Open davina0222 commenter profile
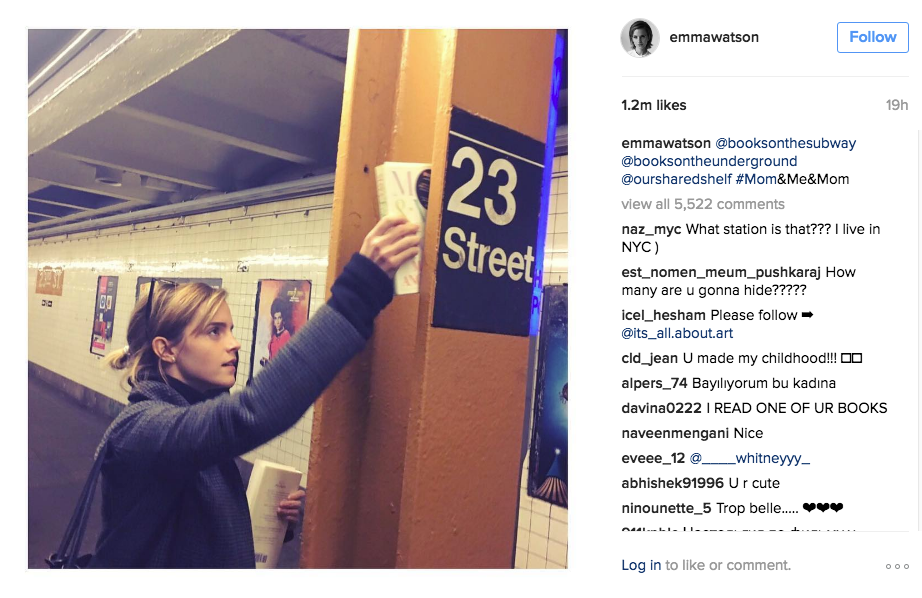922x598 pixels. tap(662, 408)
